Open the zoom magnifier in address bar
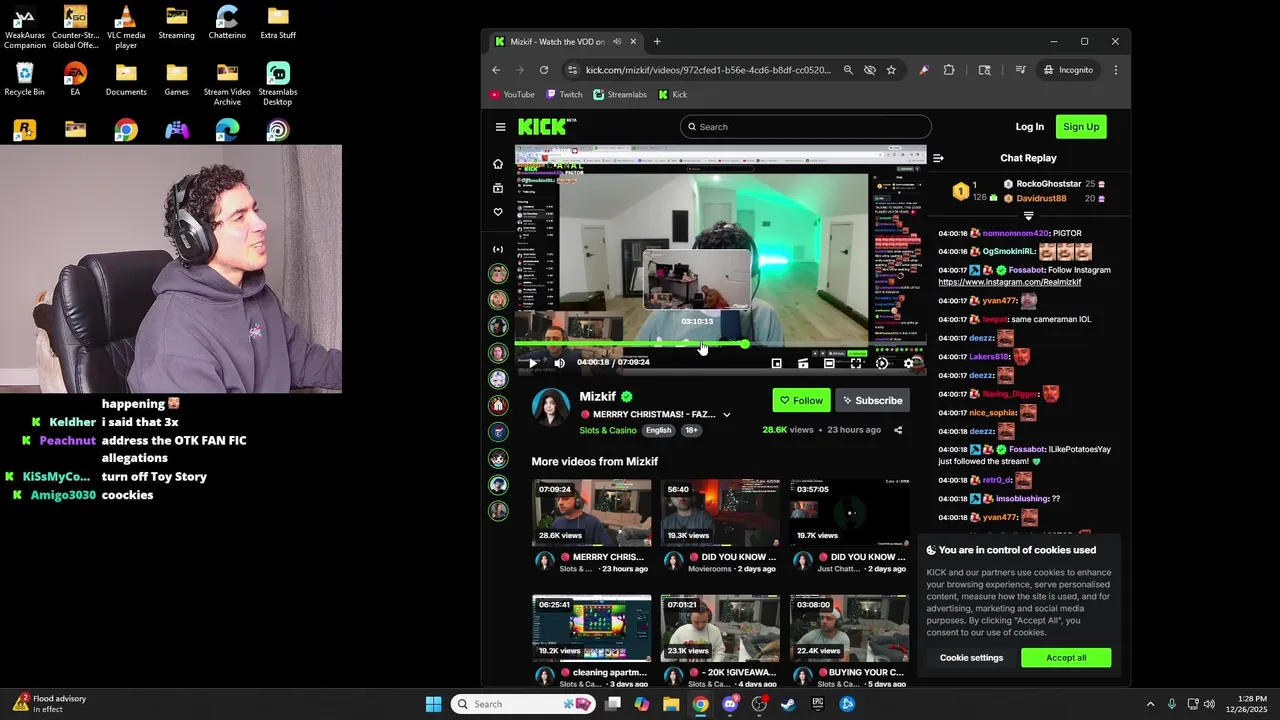Screen dimensions: 1280x720 tap(848, 70)
